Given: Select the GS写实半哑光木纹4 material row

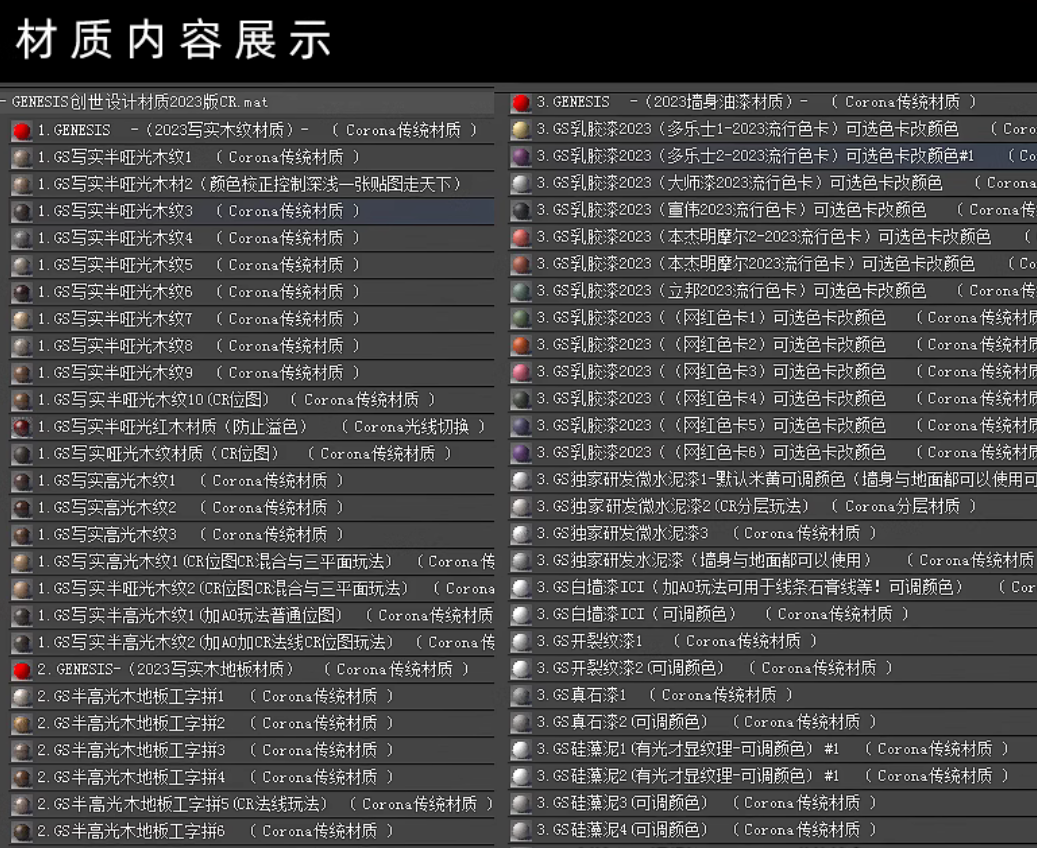Looking at the screenshot, I should pyautogui.click(x=252, y=238).
